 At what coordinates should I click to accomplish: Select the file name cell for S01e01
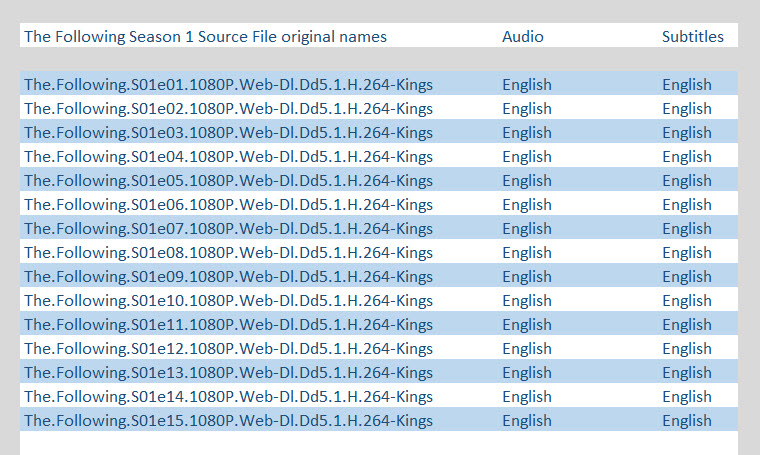point(228,85)
